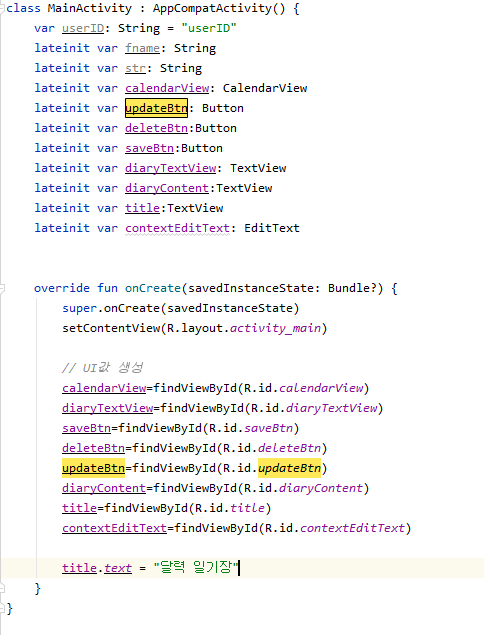The height and width of the screenshot is (635, 484).
Task: Click the EditText type name
Action: pos(272,228)
